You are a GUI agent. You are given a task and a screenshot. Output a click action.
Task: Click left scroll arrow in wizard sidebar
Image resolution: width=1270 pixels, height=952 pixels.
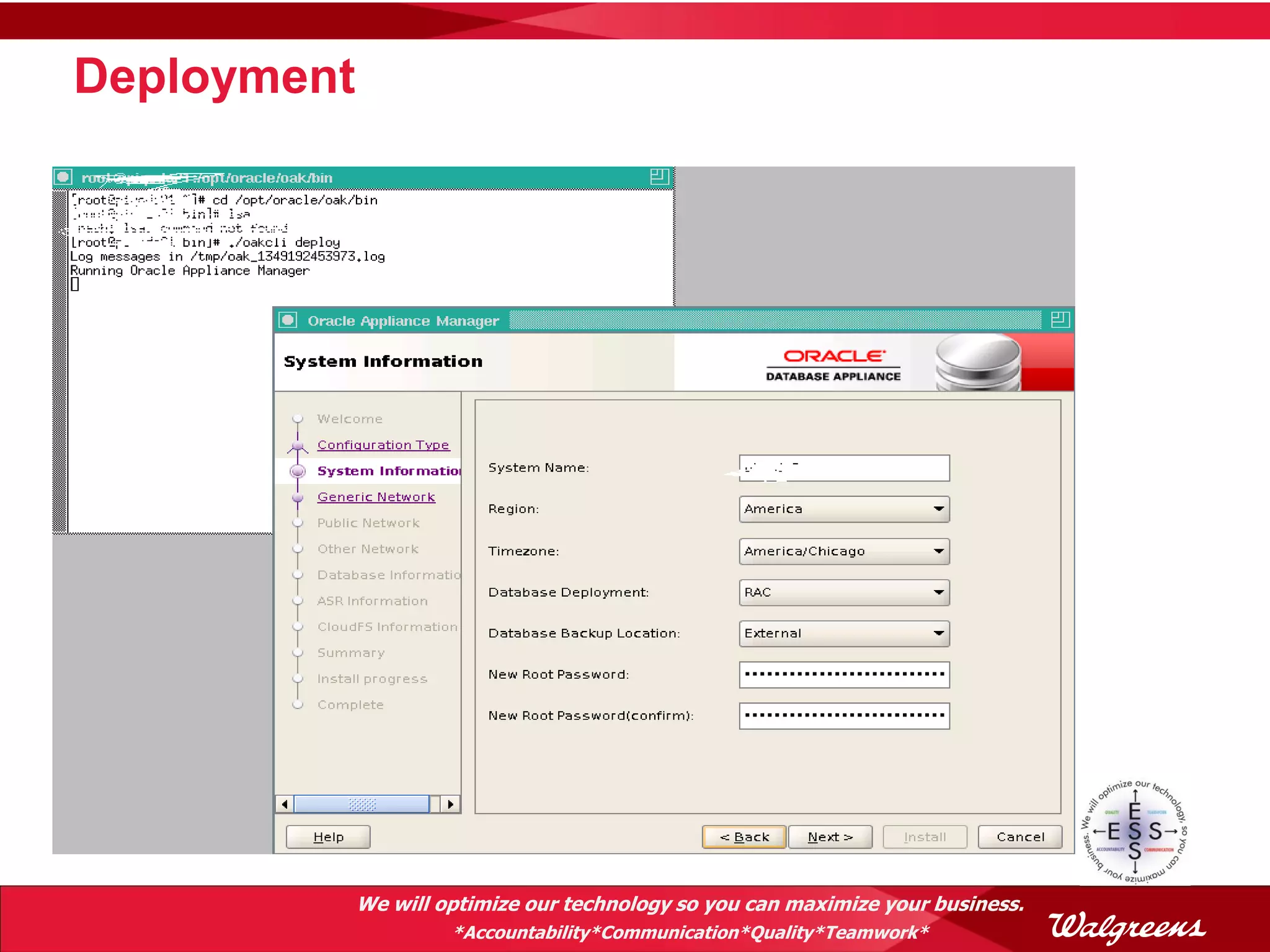(x=285, y=804)
